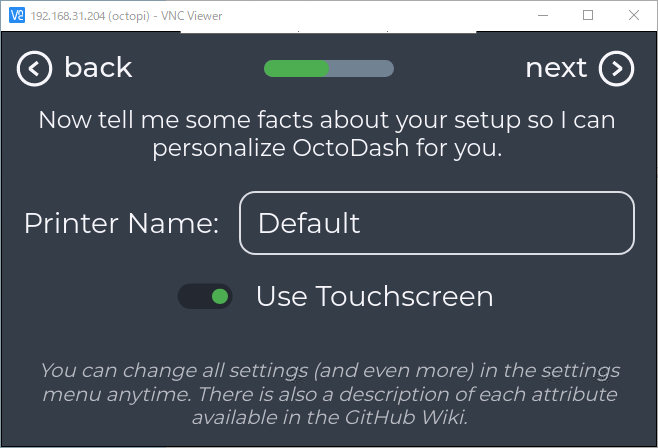Click the back arrow circle icon

34,69
